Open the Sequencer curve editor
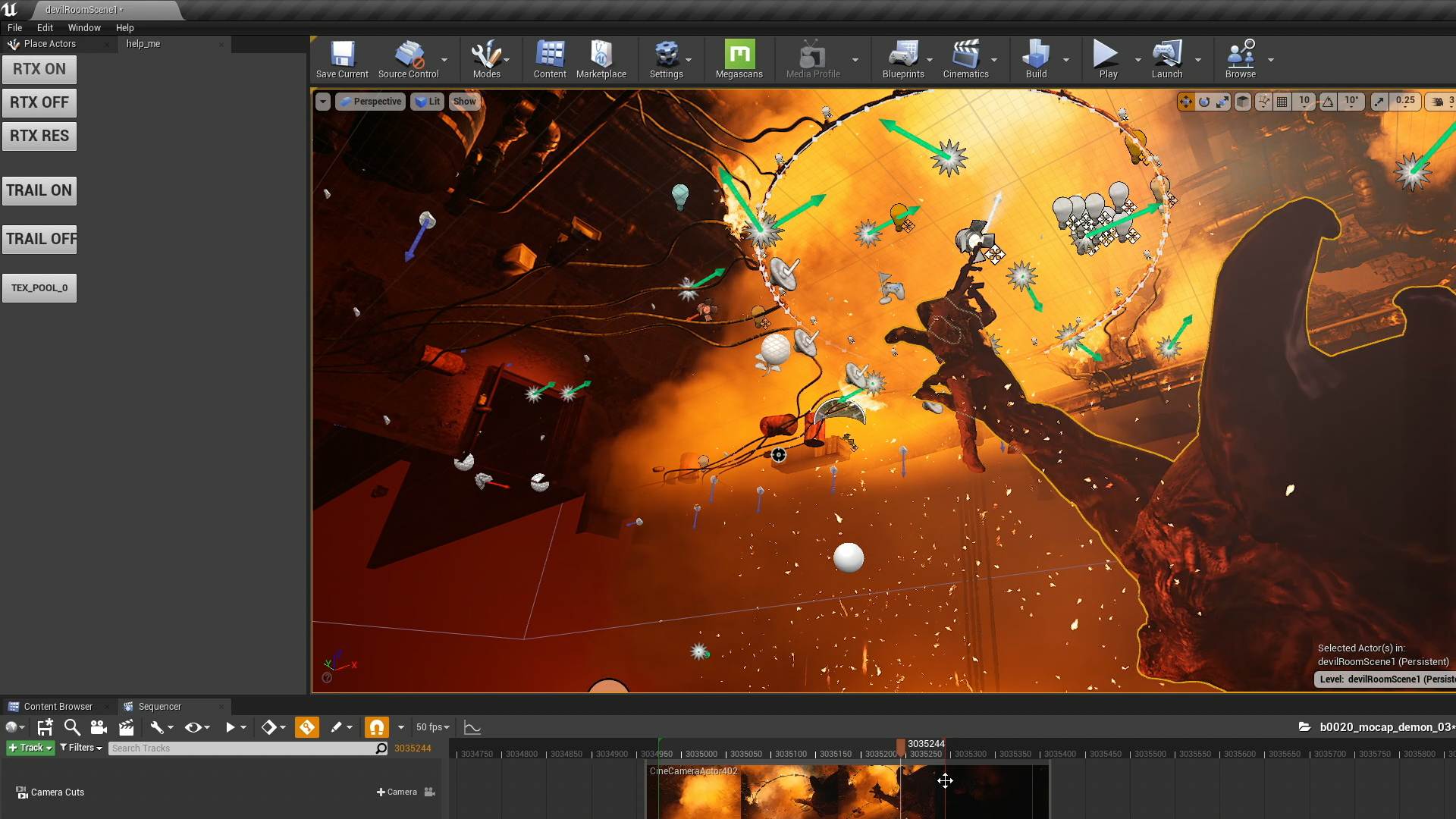1456x819 pixels. tap(472, 727)
